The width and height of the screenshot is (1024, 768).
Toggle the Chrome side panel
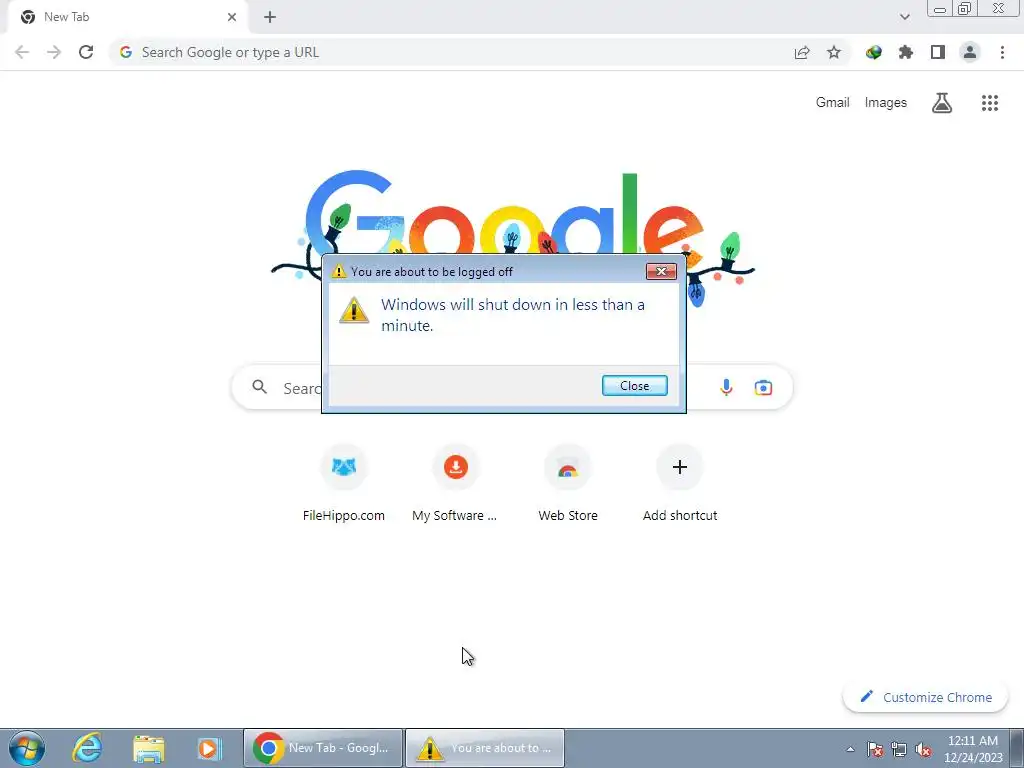(938, 52)
